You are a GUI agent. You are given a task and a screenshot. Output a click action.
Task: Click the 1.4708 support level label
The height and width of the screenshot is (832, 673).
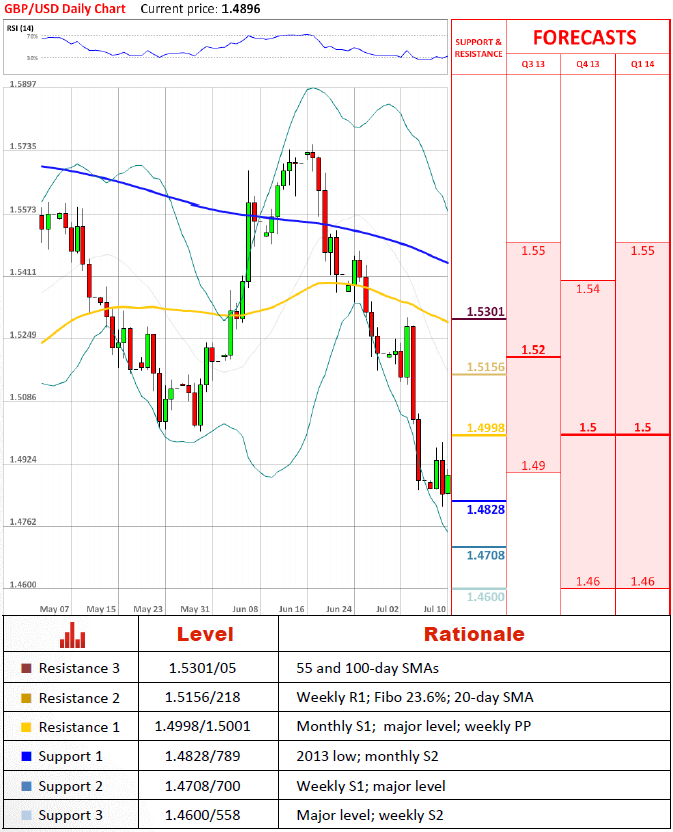[x=485, y=556]
